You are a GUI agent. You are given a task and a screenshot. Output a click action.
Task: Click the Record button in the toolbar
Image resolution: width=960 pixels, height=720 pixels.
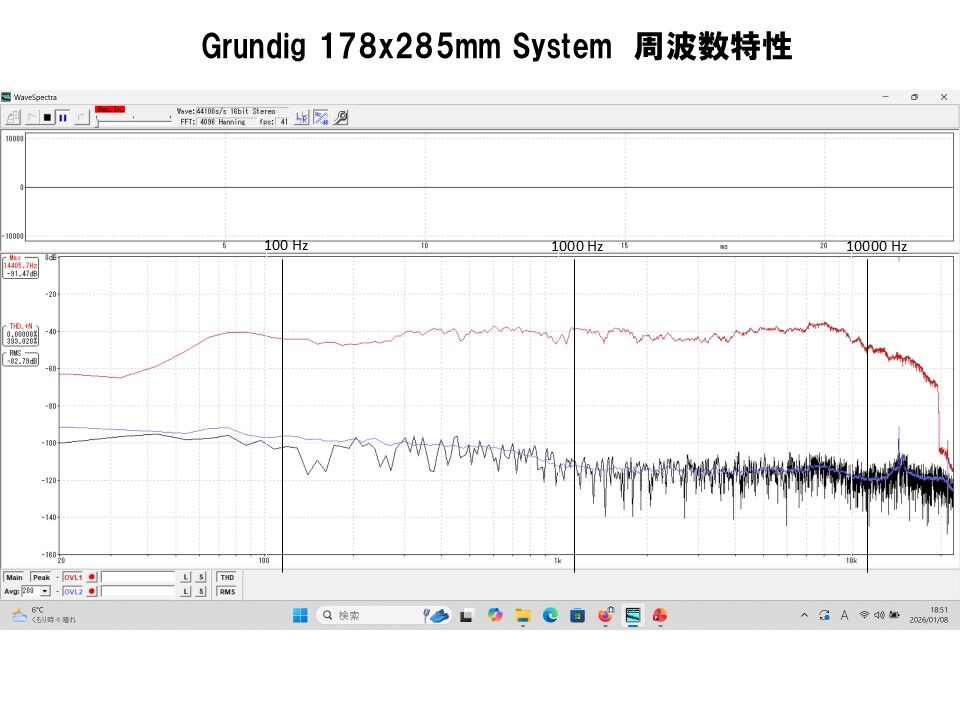[82, 117]
